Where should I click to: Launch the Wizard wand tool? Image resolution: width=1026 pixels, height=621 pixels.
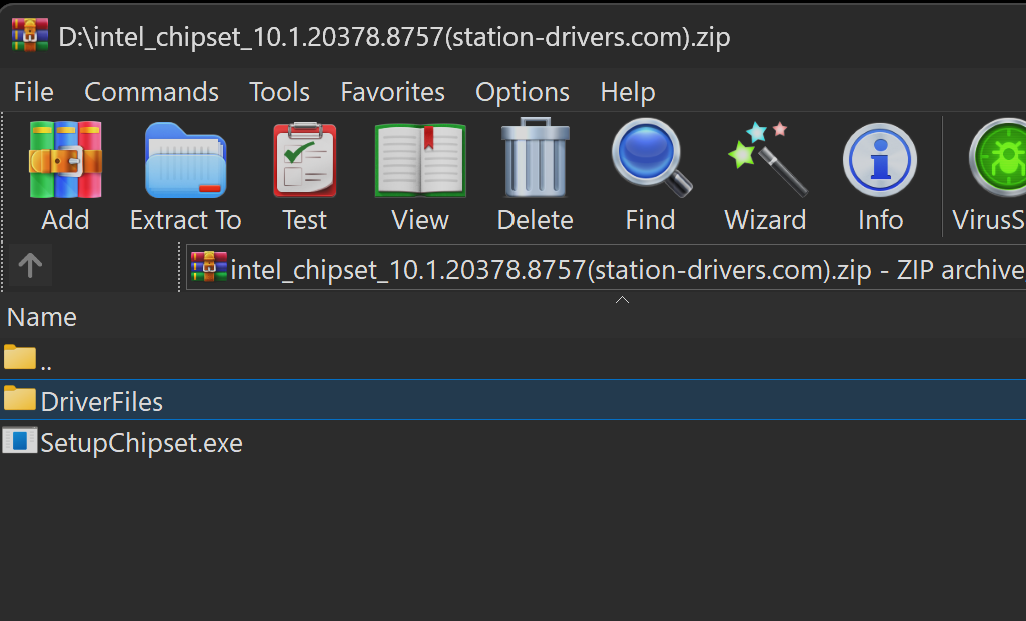765,160
